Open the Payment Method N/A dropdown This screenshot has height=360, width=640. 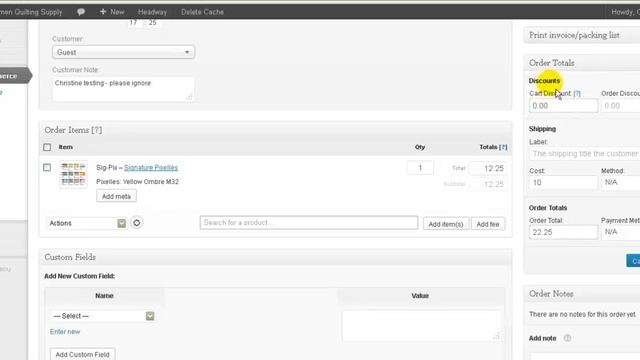pos(621,232)
